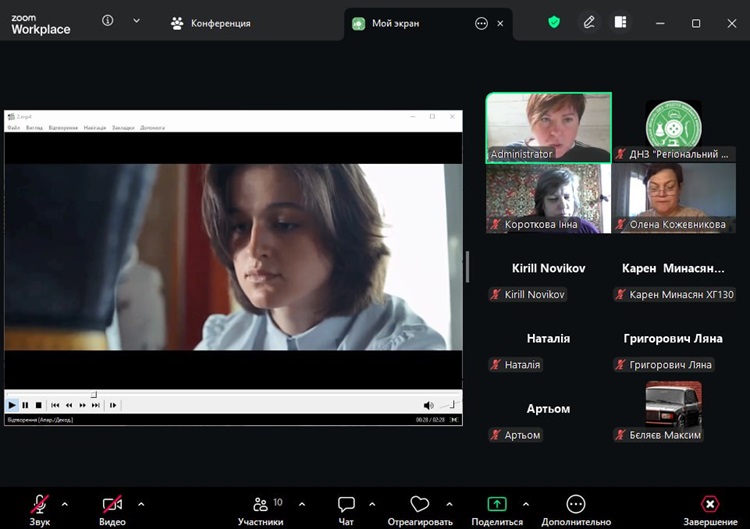The image size is (750, 529).
Task: End the meeting with Завершение
Action: 710,505
